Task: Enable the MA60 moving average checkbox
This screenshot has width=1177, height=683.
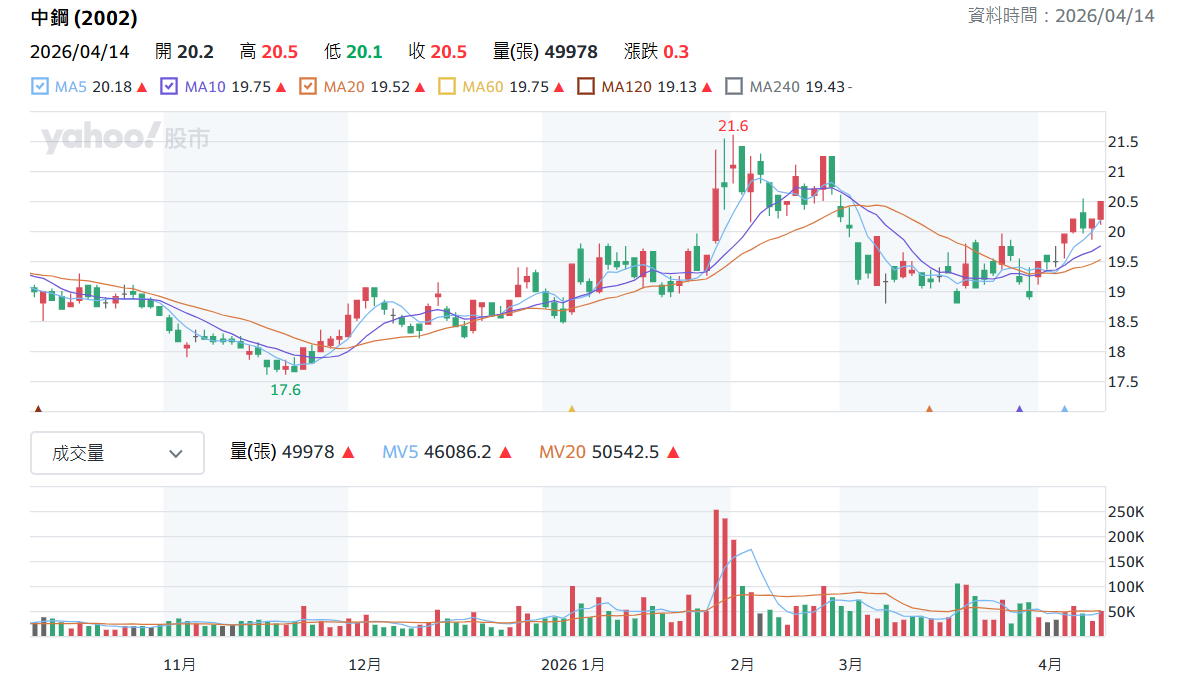Action: pyautogui.click(x=447, y=87)
